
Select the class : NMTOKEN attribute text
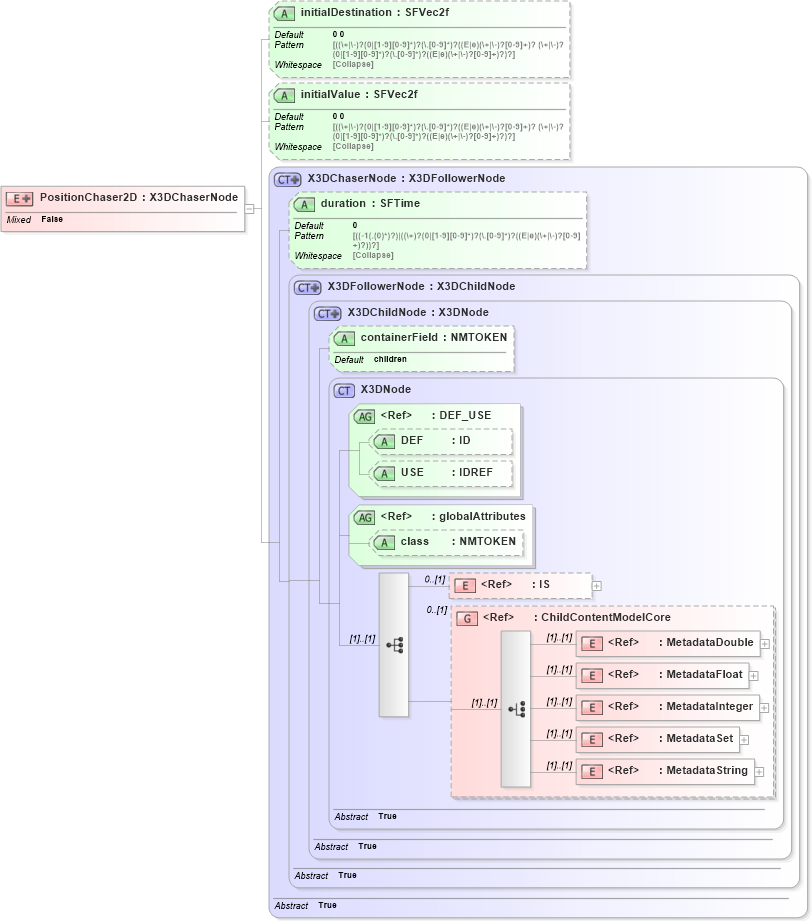pyautogui.click(x=458, y=542)
